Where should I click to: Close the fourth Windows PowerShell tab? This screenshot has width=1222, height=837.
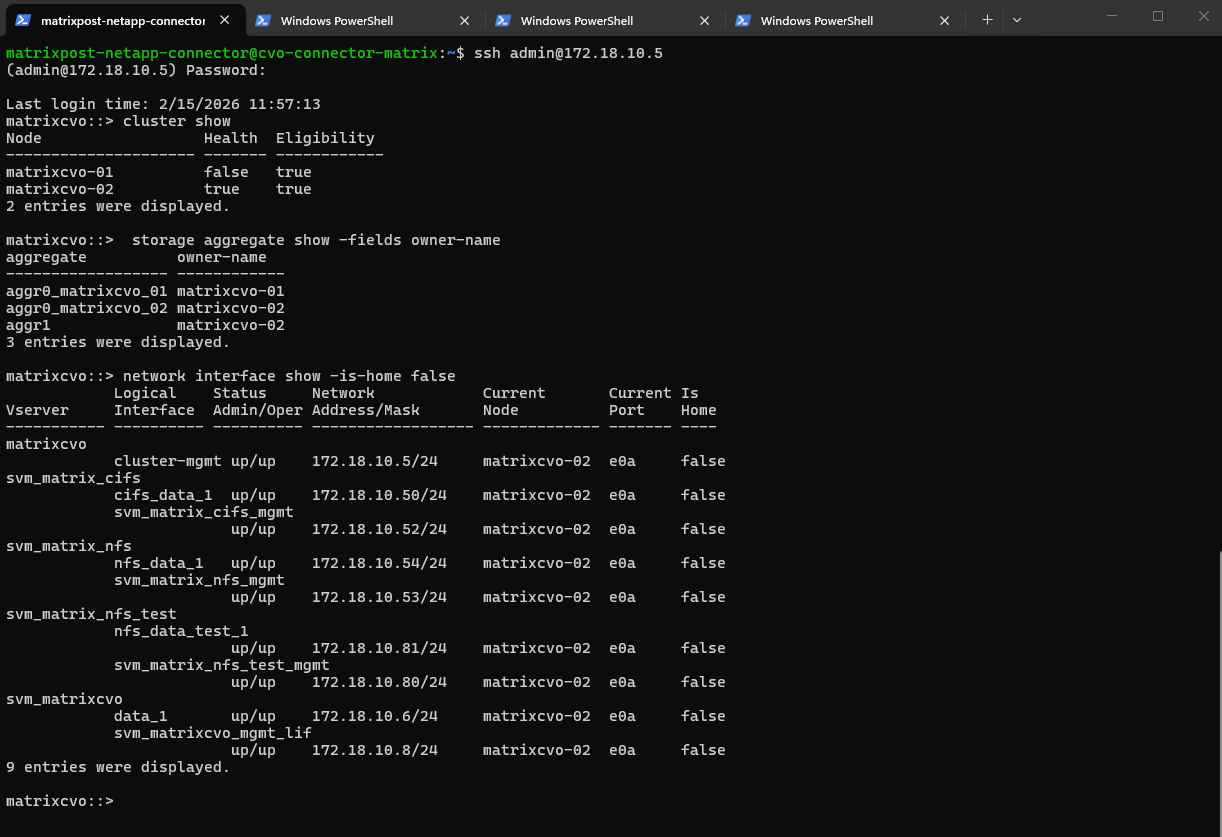(945, 20)
